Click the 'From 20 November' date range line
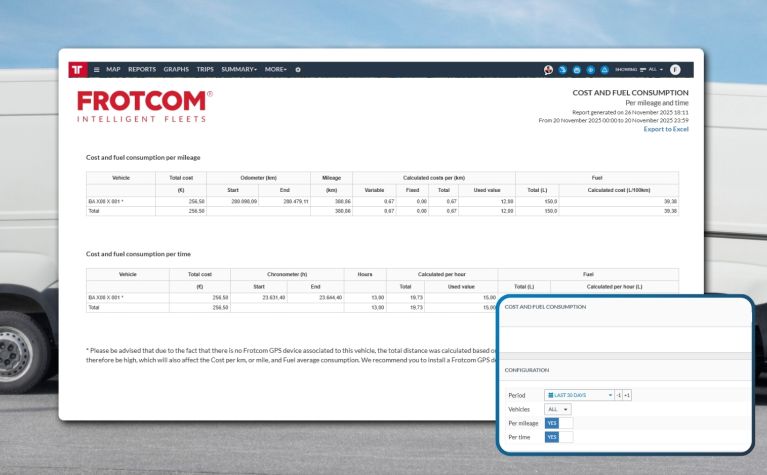Image resolution: width=767 pixels, height=475 pixels. pos(613,120)
